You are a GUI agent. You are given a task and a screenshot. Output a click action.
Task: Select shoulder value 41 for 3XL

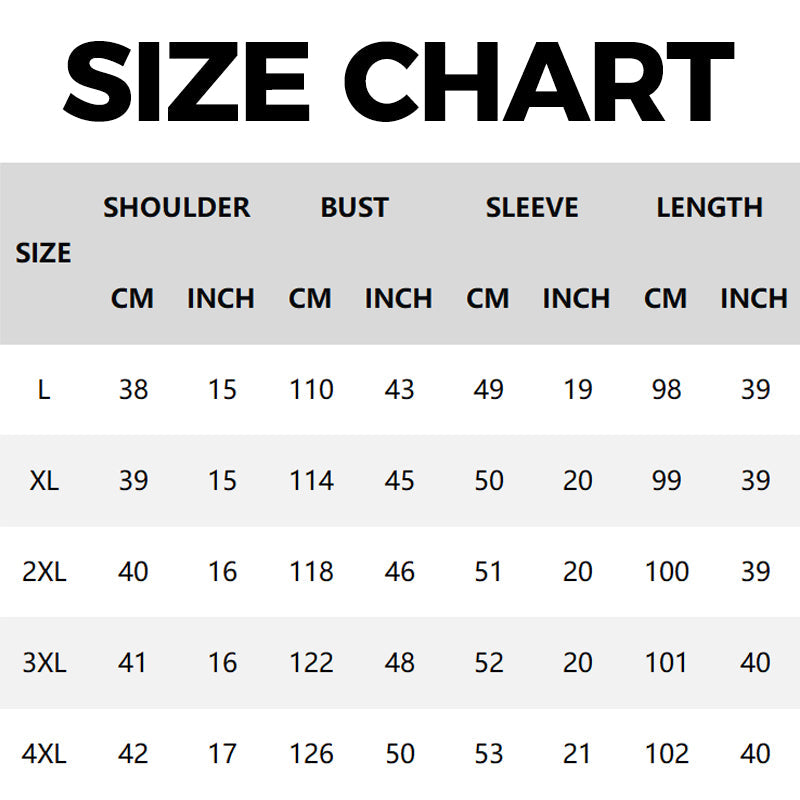pos(133,663)
